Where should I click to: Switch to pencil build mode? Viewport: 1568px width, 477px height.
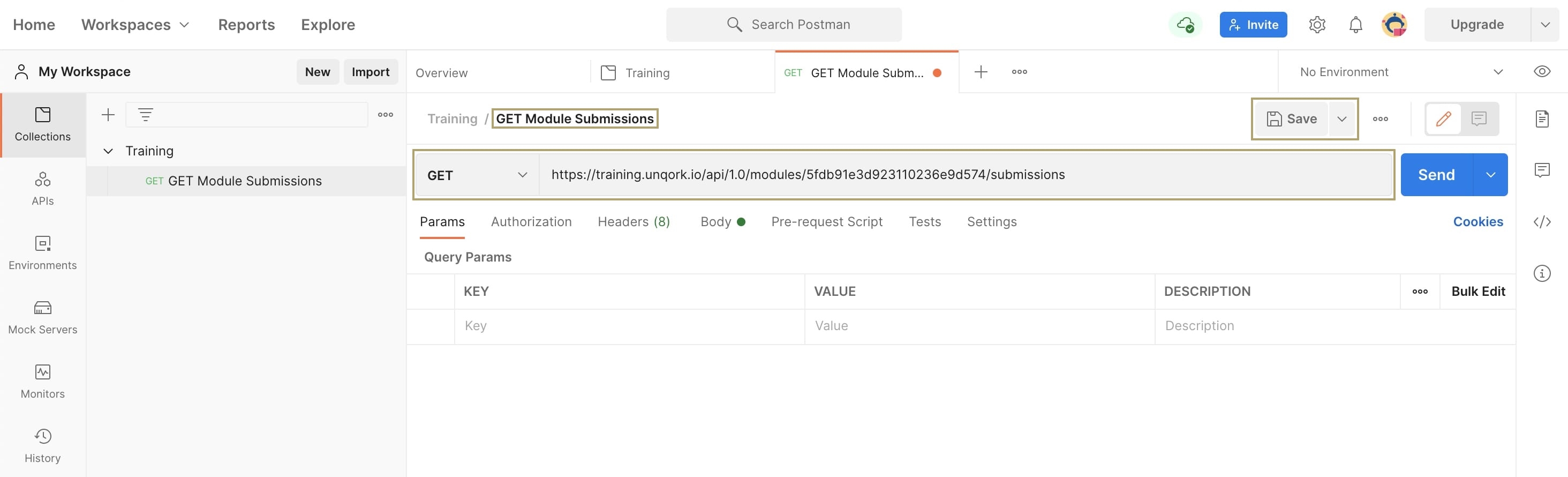pyautogui.click(x=1444, y=119)
